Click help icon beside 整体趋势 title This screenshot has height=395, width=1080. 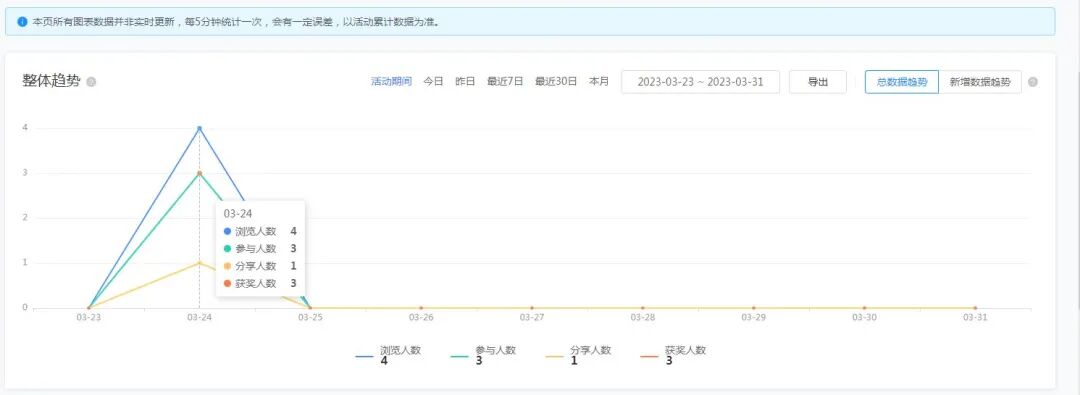tap(91, 82)
